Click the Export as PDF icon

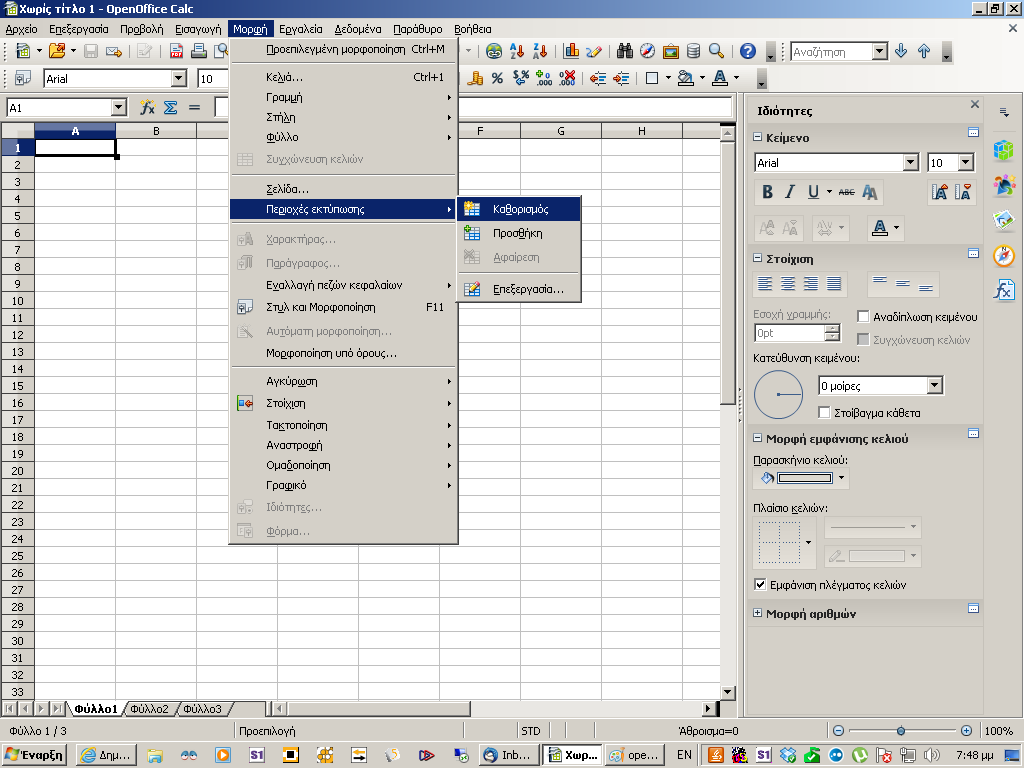click(176, 51)
